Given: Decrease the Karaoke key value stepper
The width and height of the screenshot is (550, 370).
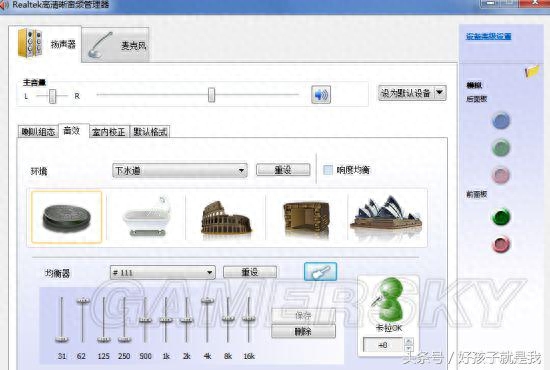Looking at the screenshot, I should [x=409, y=348].
